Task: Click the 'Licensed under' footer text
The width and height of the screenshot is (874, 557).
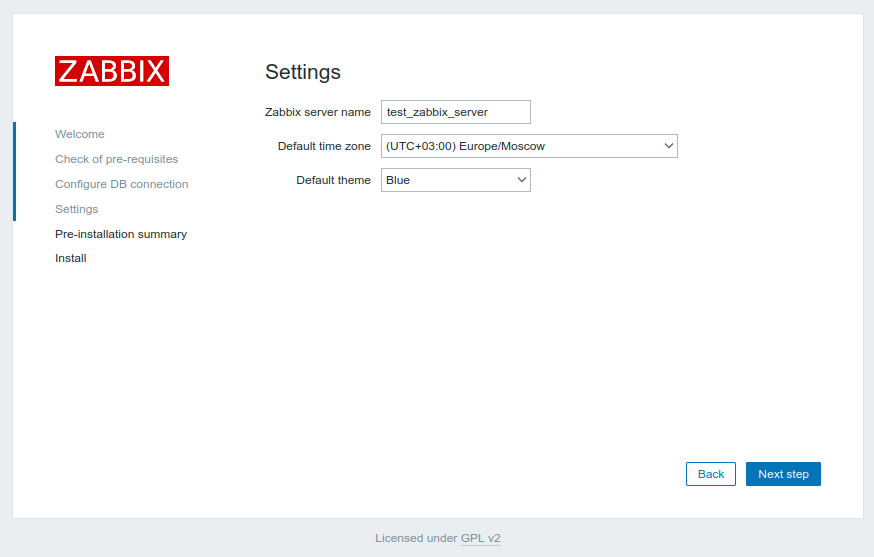Action: (x=416, y=538)
